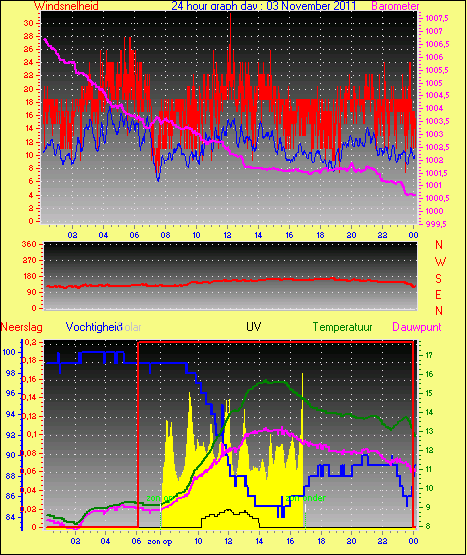Click the 180 wind direction value

coord(29,276)
